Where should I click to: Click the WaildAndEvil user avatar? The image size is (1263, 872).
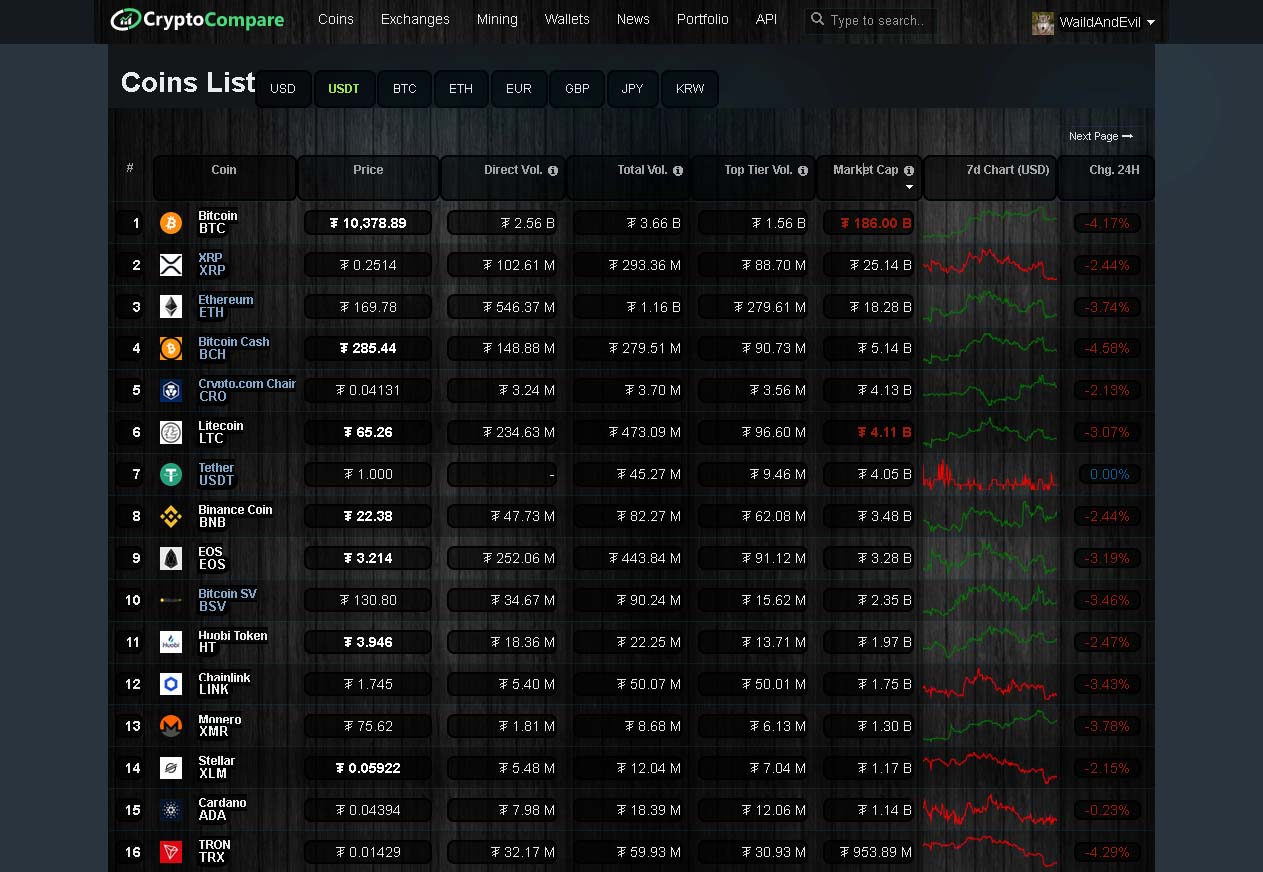pos(1043,23)
